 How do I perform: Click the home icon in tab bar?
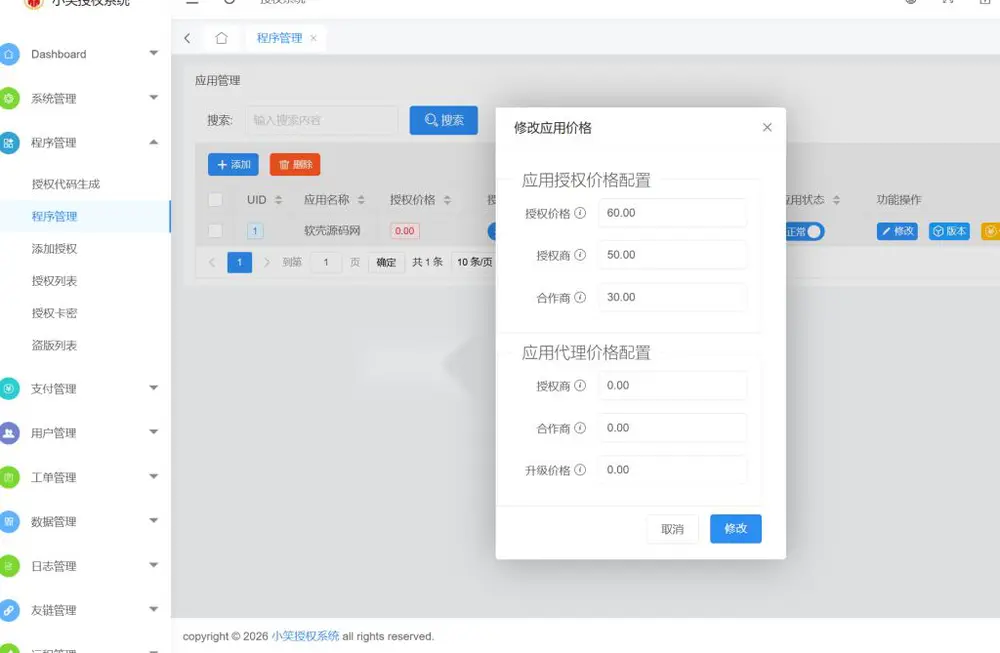pos(221,38)
